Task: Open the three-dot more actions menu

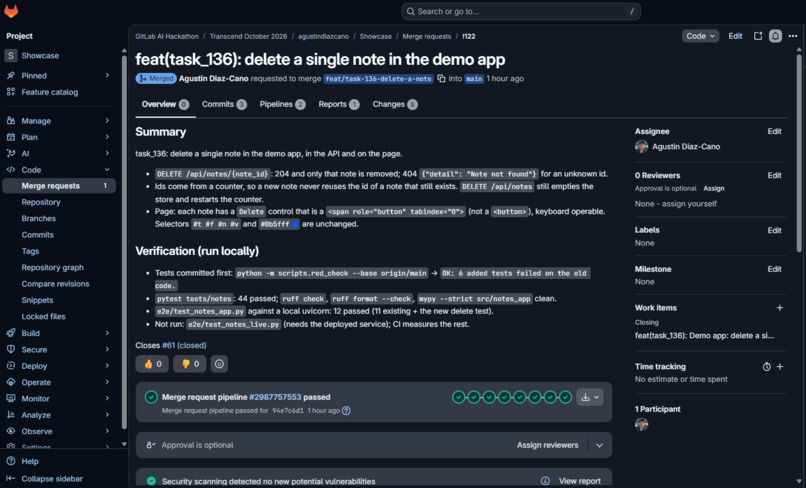Action: (x=793, y=36)
